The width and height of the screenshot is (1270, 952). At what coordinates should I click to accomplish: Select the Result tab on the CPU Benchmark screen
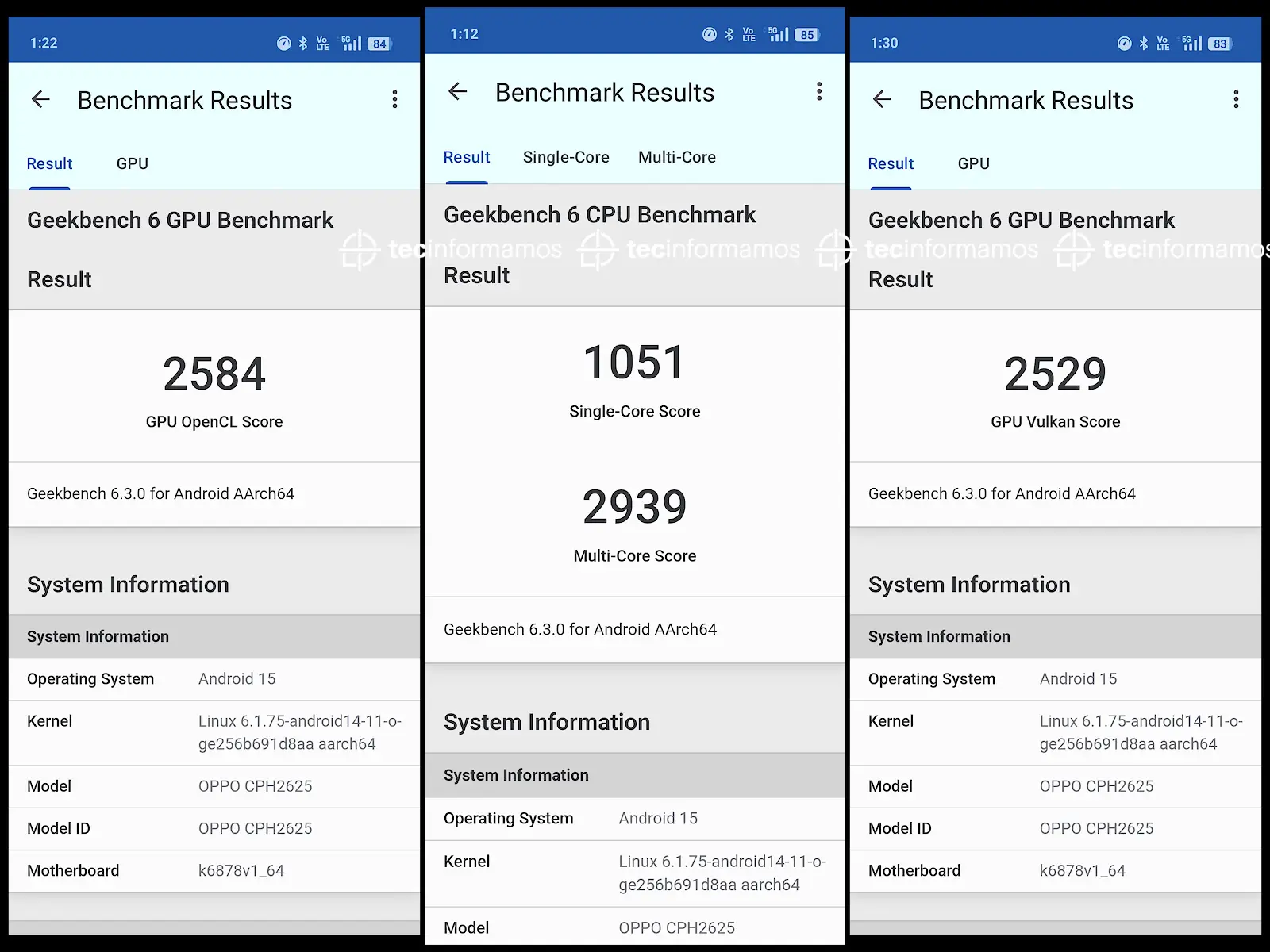pyautogui.click(x=467, y=157)
